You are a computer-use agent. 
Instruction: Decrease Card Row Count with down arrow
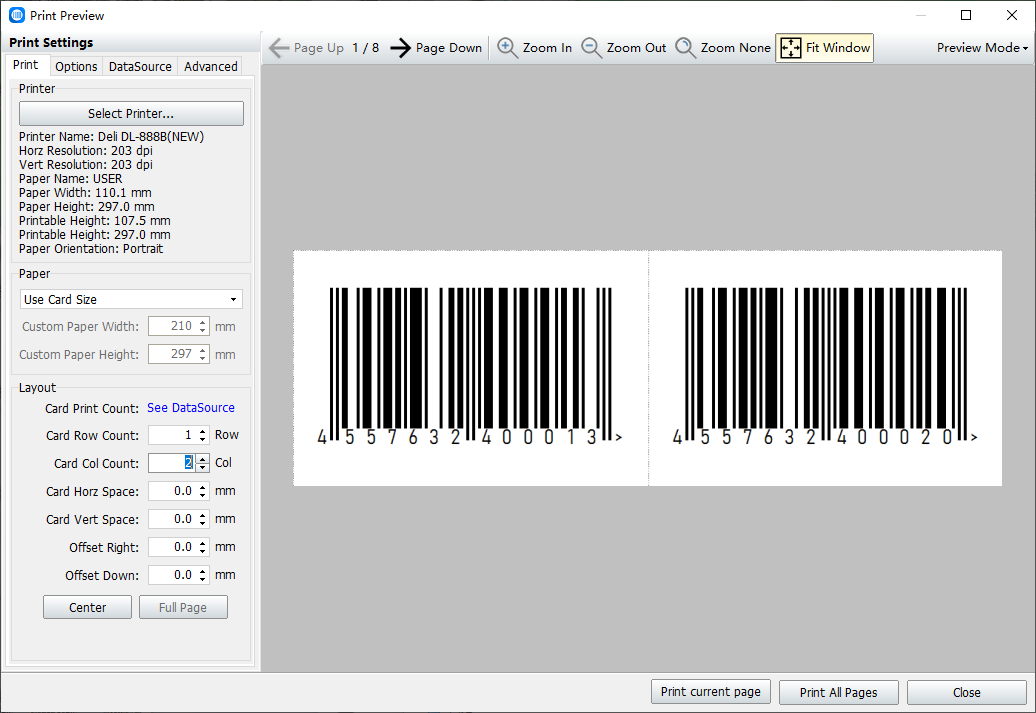click(203, 440)
